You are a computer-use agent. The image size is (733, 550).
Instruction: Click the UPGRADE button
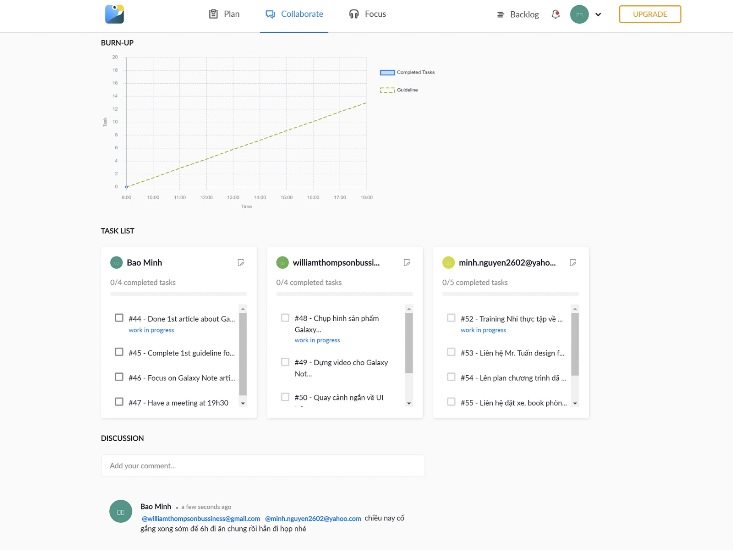coord(650,15)
